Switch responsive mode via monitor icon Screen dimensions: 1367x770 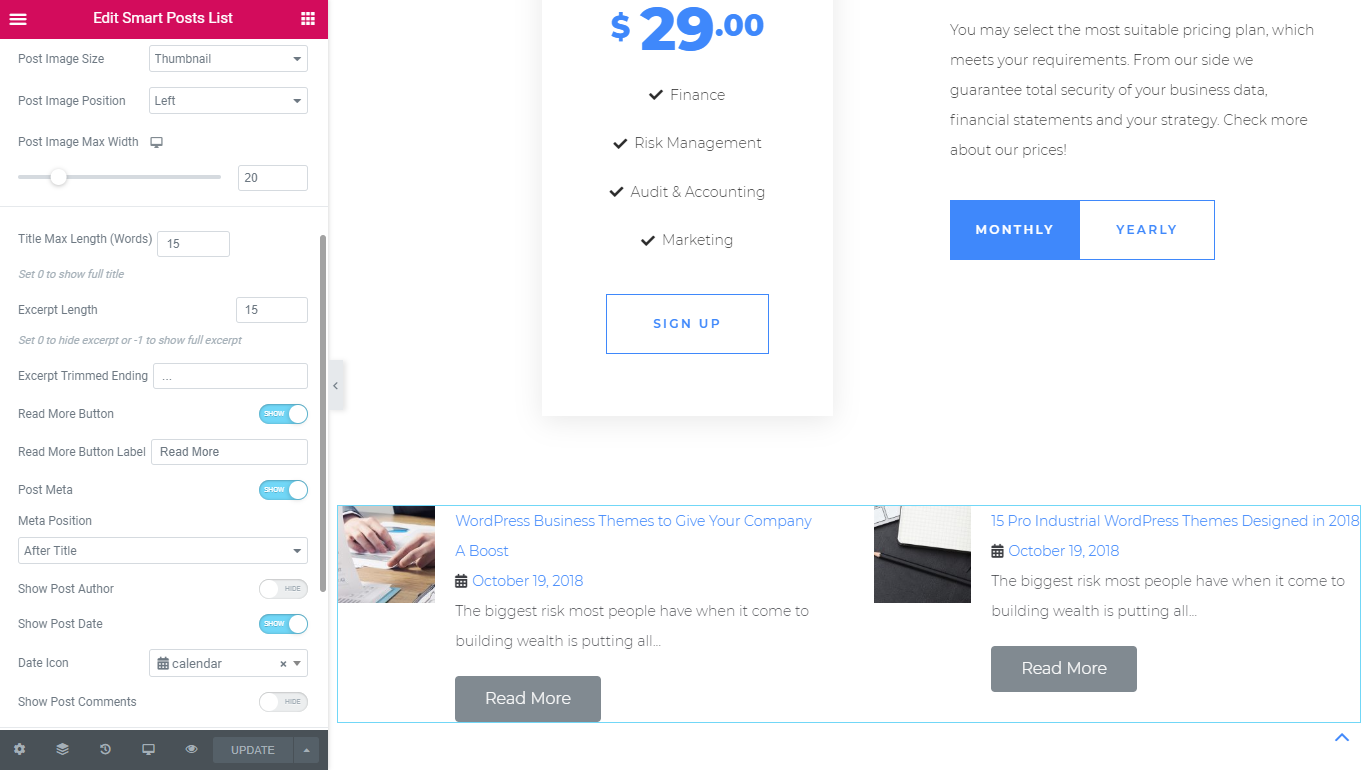click(148, 749)
